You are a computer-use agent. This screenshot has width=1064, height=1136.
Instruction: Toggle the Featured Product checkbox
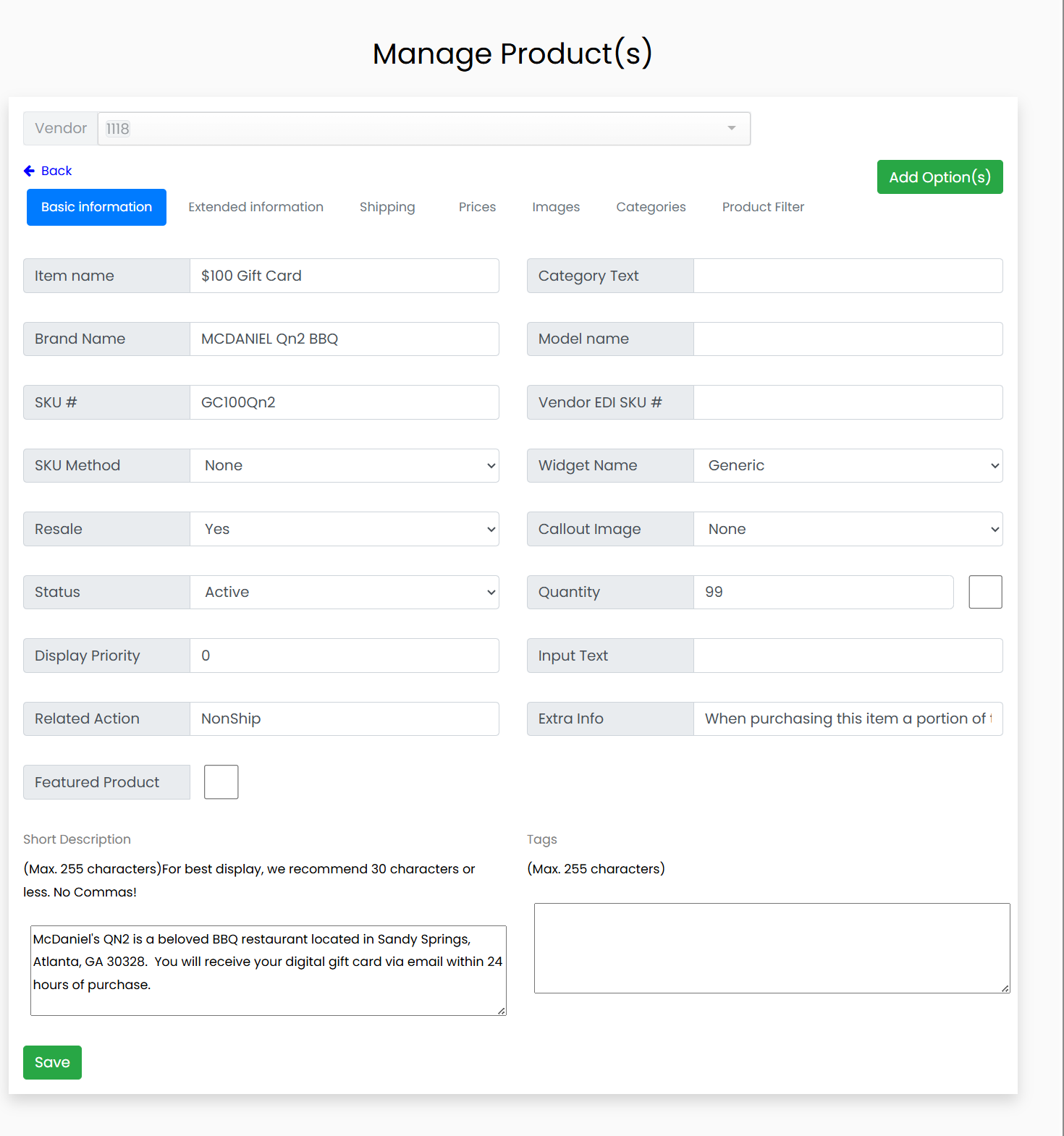coord(221,782)
